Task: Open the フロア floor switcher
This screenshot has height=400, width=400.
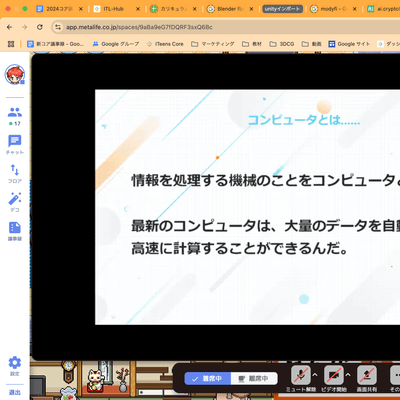Action: pos(15,174)
